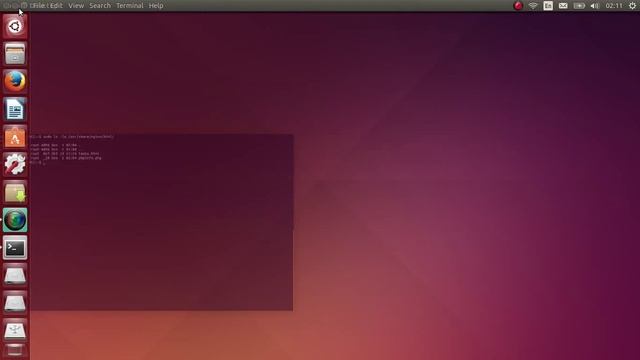Open the View menu
The height and width of the screenshot is (360, 640).
[x=76, y=6]
